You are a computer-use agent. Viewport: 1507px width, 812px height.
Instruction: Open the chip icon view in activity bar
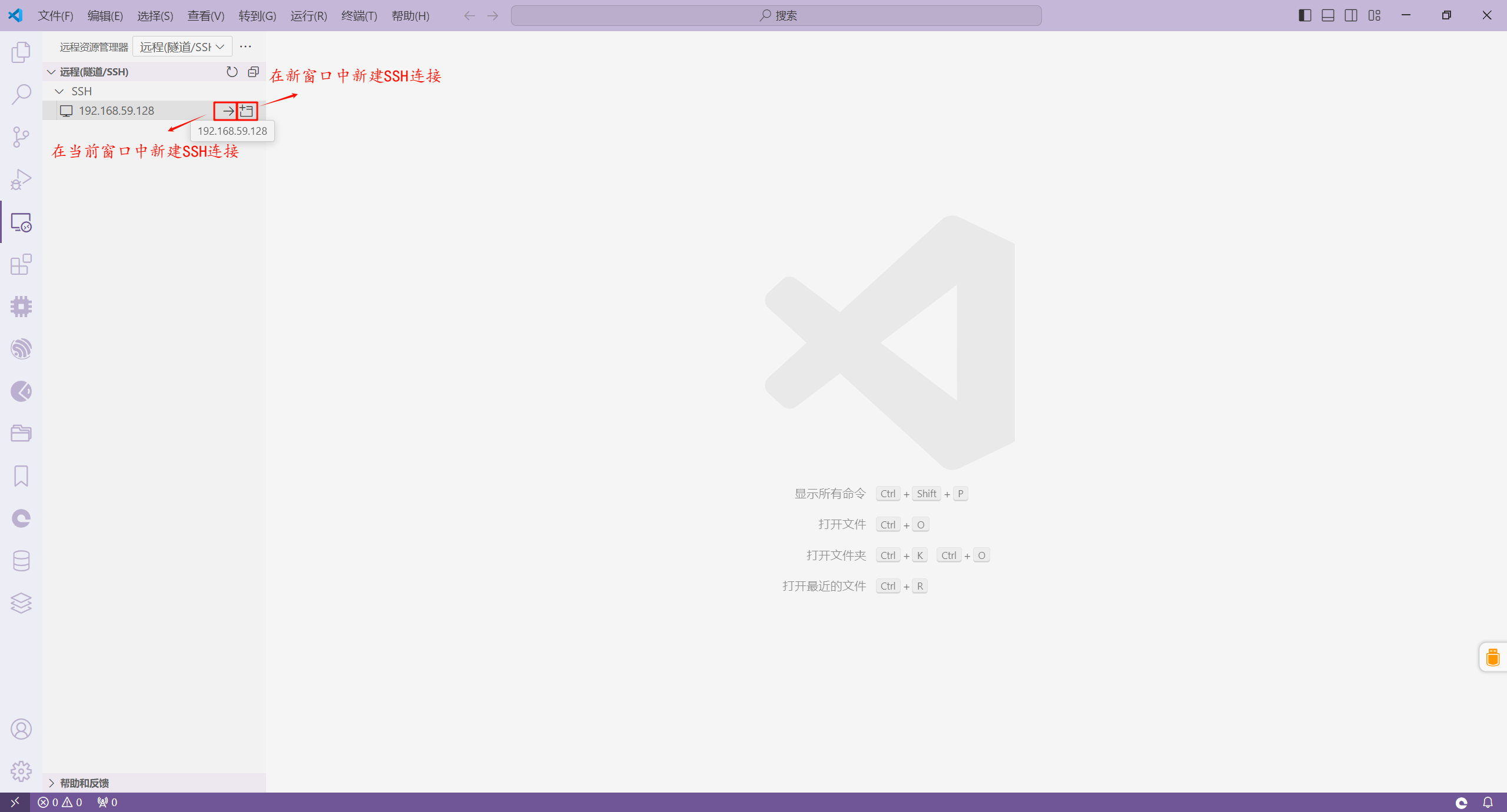click(21, 307)
